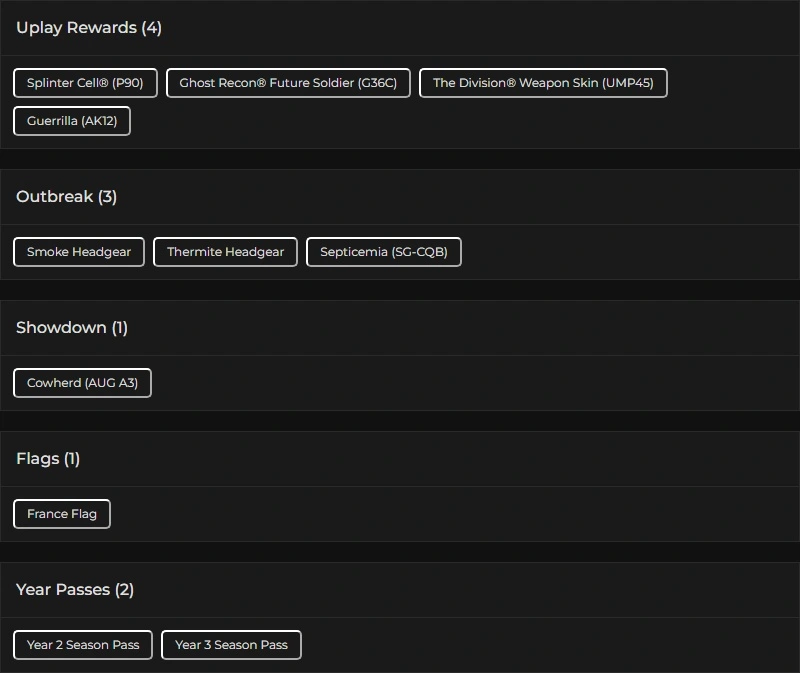The width and height of the screenshot is (800, 673).
Task: Pick the Thermite Headgear item
Action: click(x=225, y=252)
